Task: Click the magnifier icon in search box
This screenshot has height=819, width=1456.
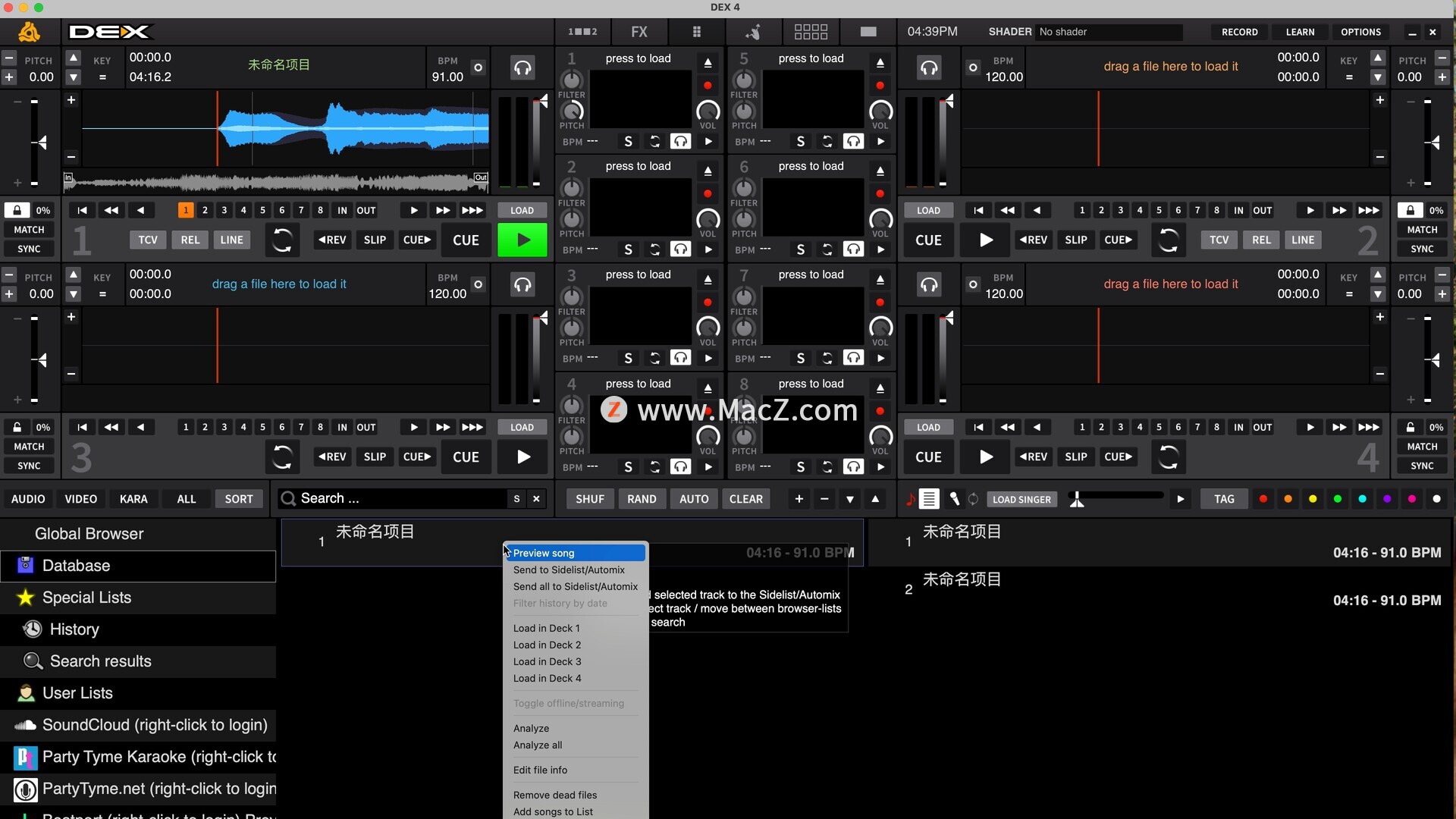Action: point(288,498)
